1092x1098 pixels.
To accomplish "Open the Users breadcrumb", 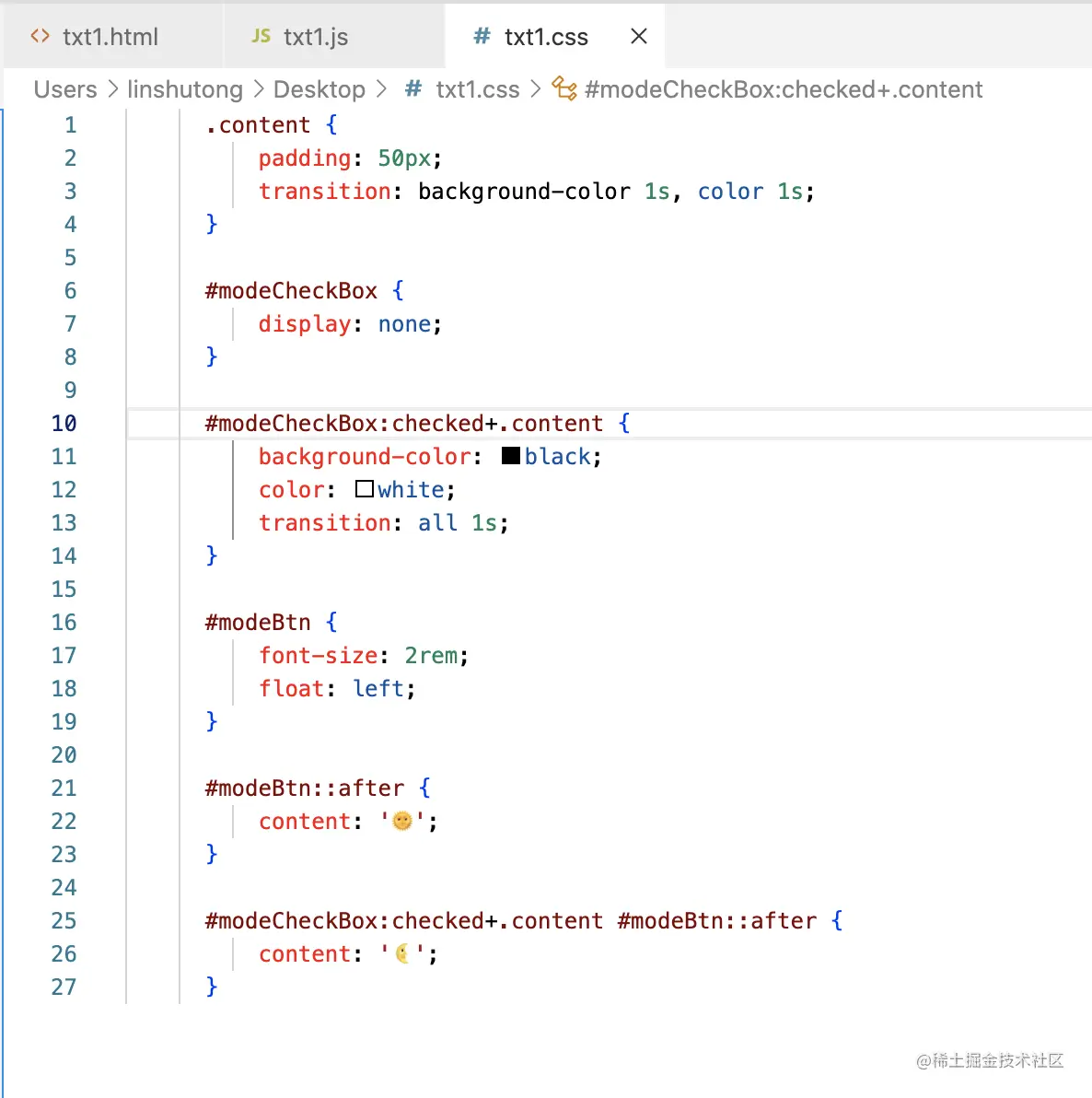I will pos(65,89).
